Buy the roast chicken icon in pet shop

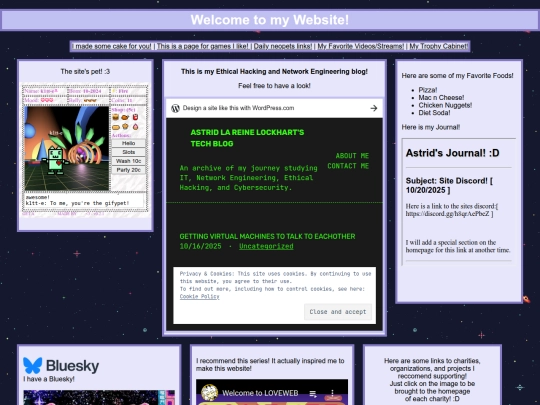[x=125, y=117]
